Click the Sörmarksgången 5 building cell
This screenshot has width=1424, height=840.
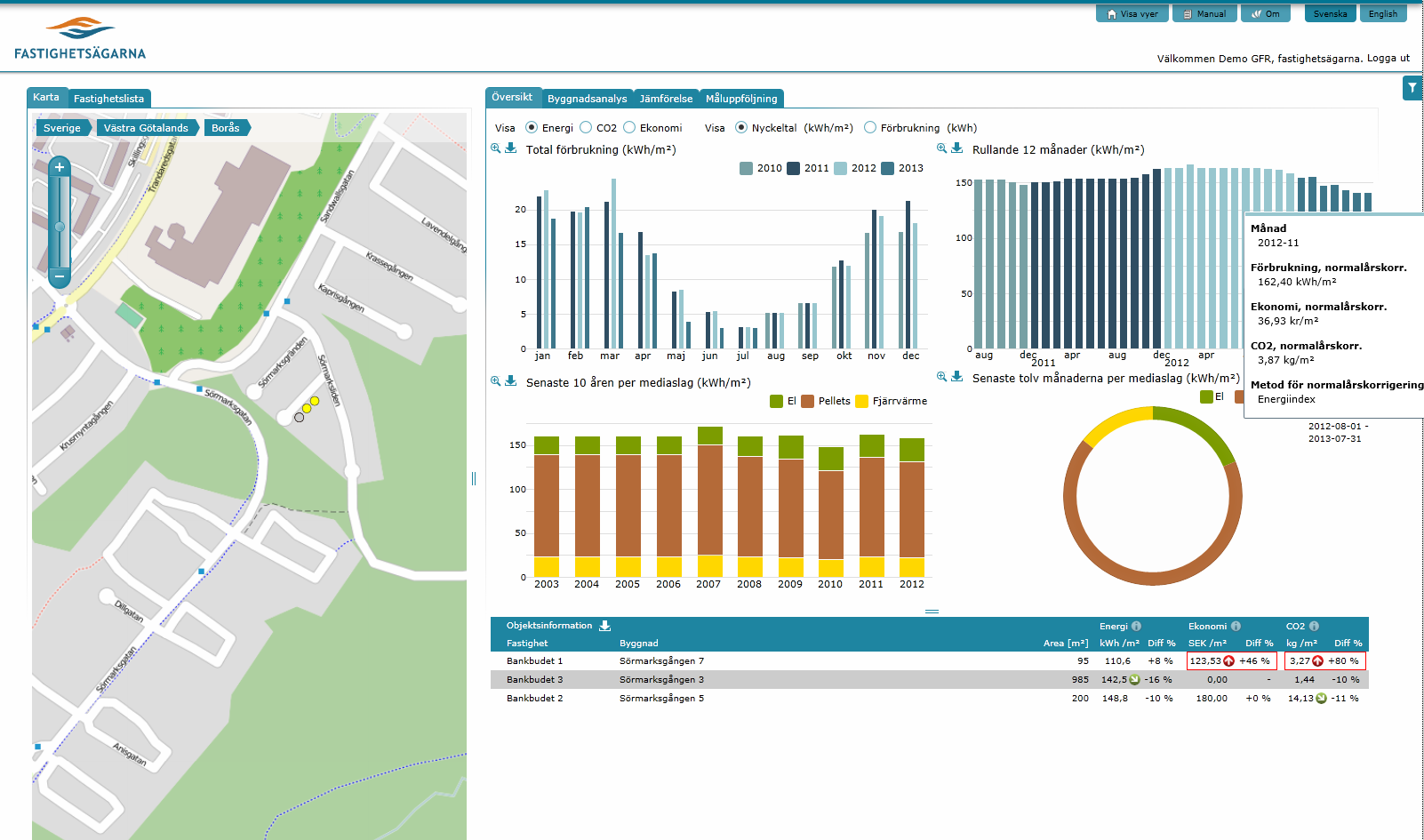pos(662,699)
